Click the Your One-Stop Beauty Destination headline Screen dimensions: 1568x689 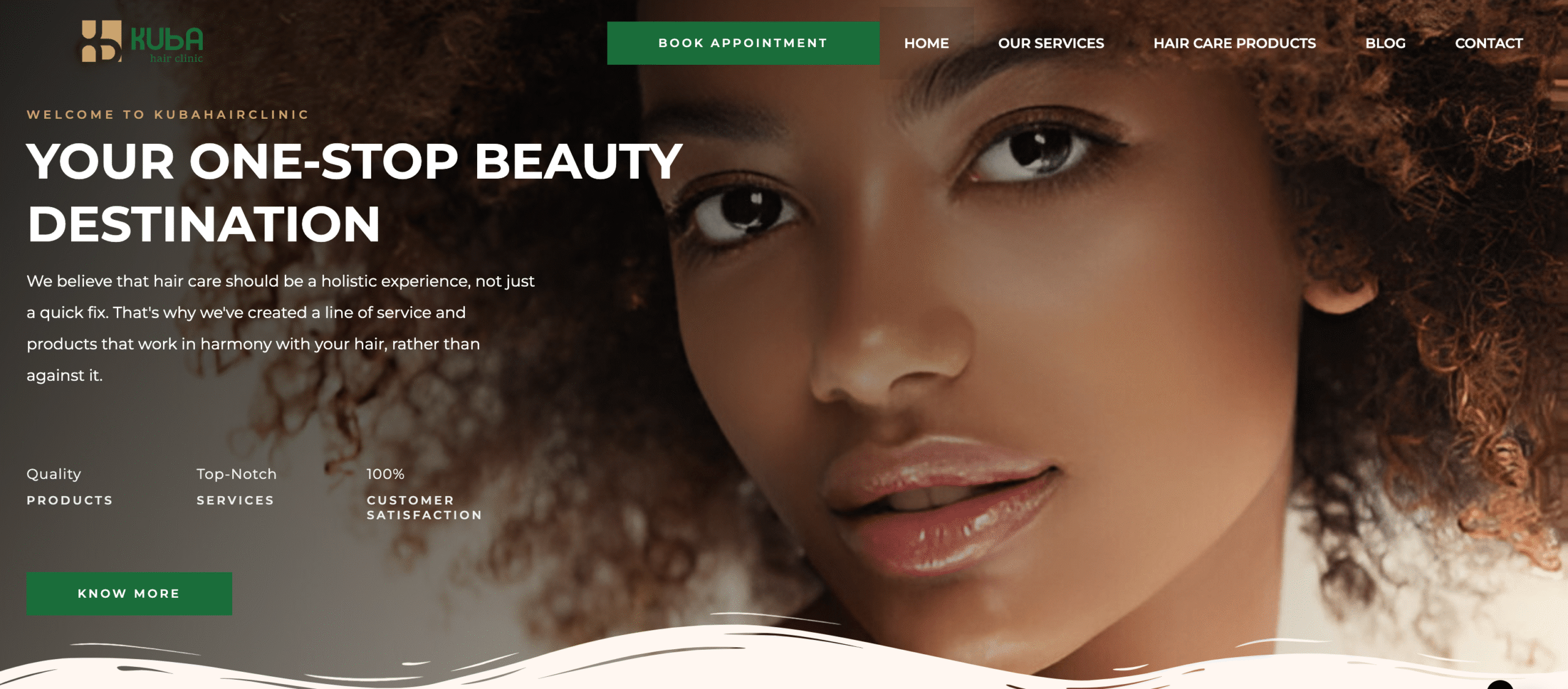[354, 192]
